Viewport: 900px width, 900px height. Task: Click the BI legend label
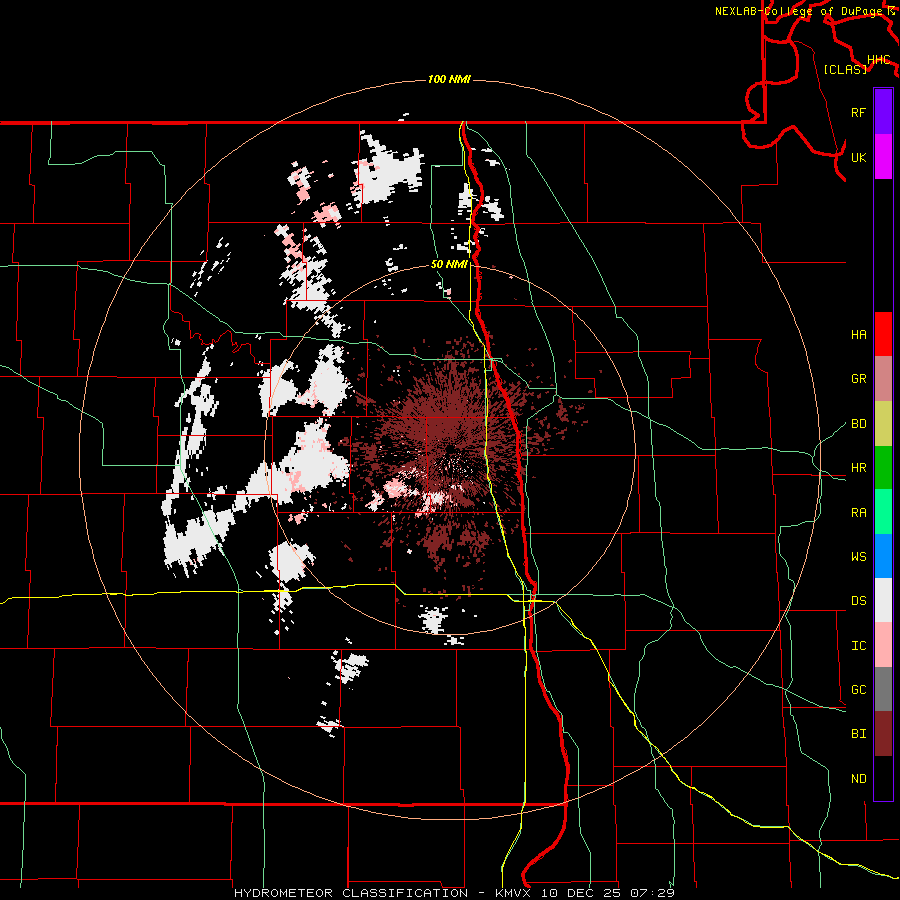tap(858, 734)
